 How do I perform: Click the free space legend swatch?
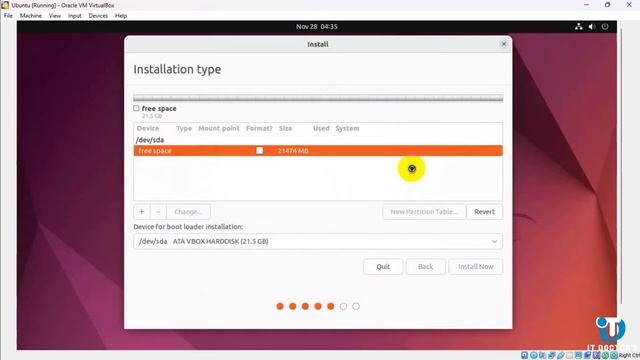click(136, 108)
